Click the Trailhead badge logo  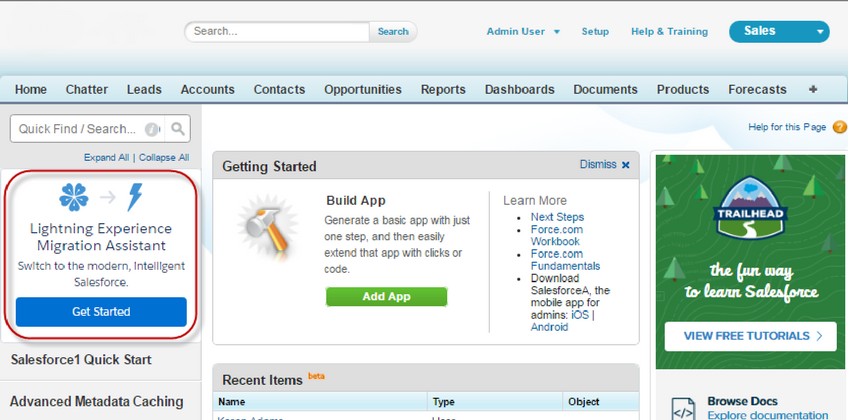click(x=752, y=208)
